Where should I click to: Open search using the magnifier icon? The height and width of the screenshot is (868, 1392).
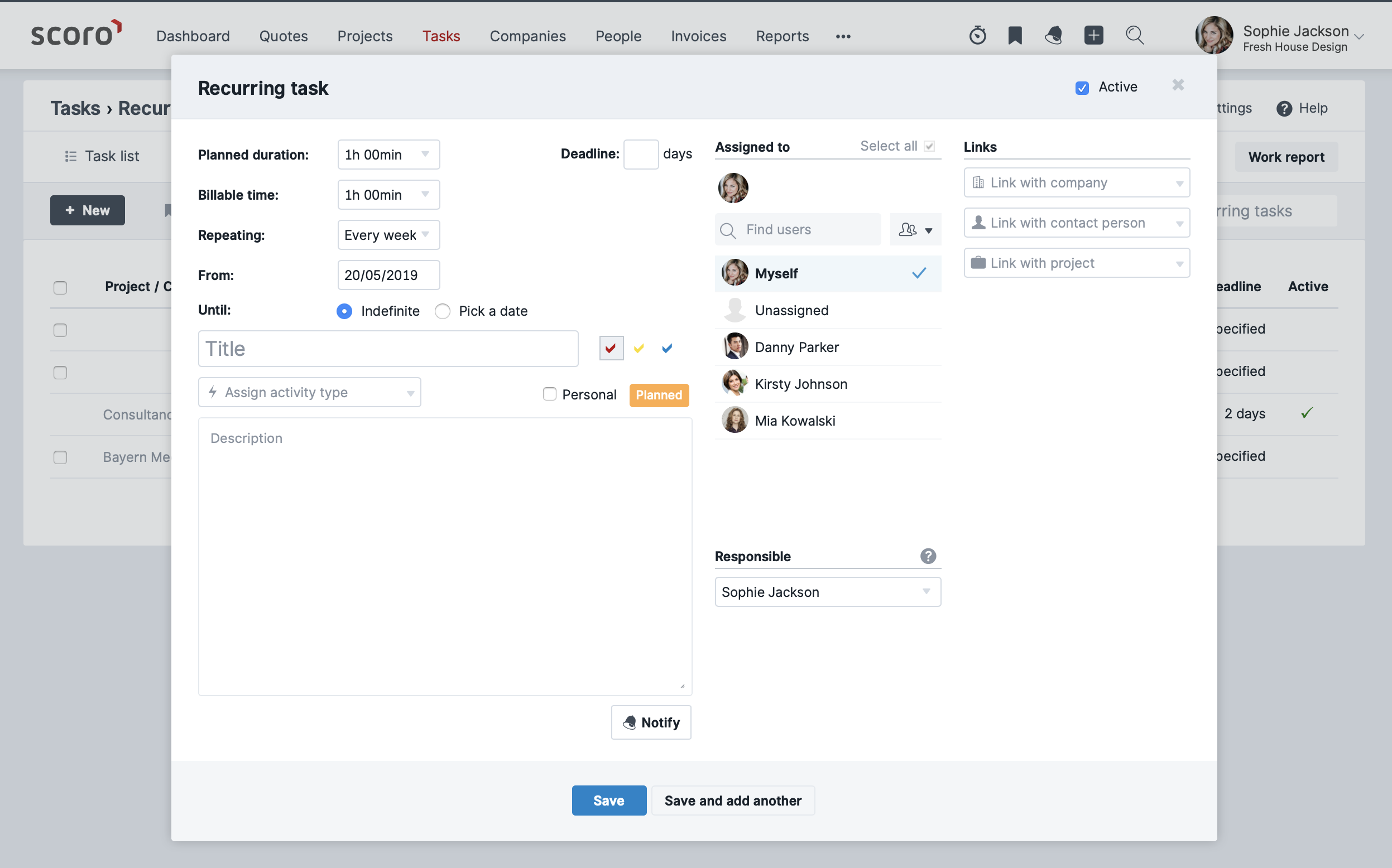click(1134, 35)
